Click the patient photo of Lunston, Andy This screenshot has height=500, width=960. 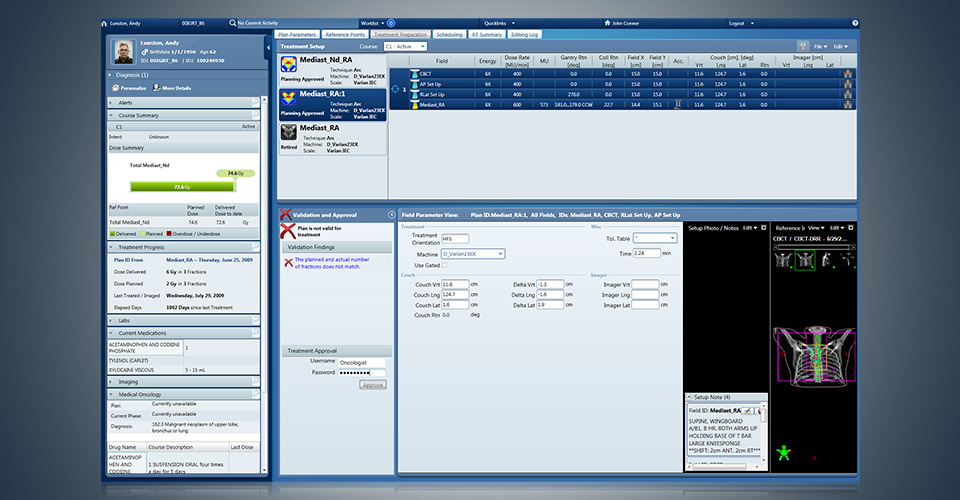point(124,52)
